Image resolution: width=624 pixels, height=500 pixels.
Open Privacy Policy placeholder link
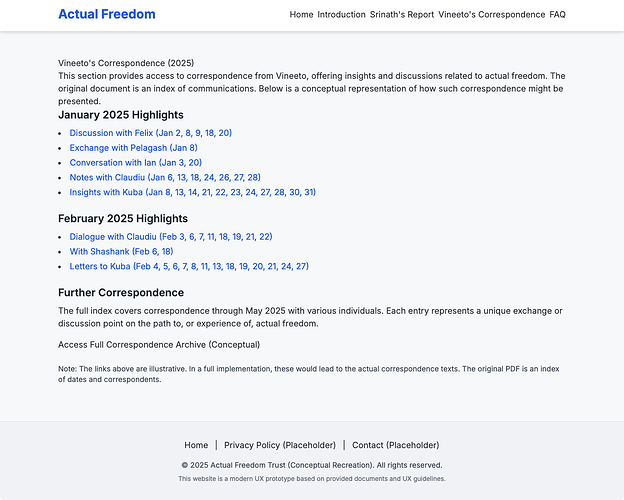[280, 445]
